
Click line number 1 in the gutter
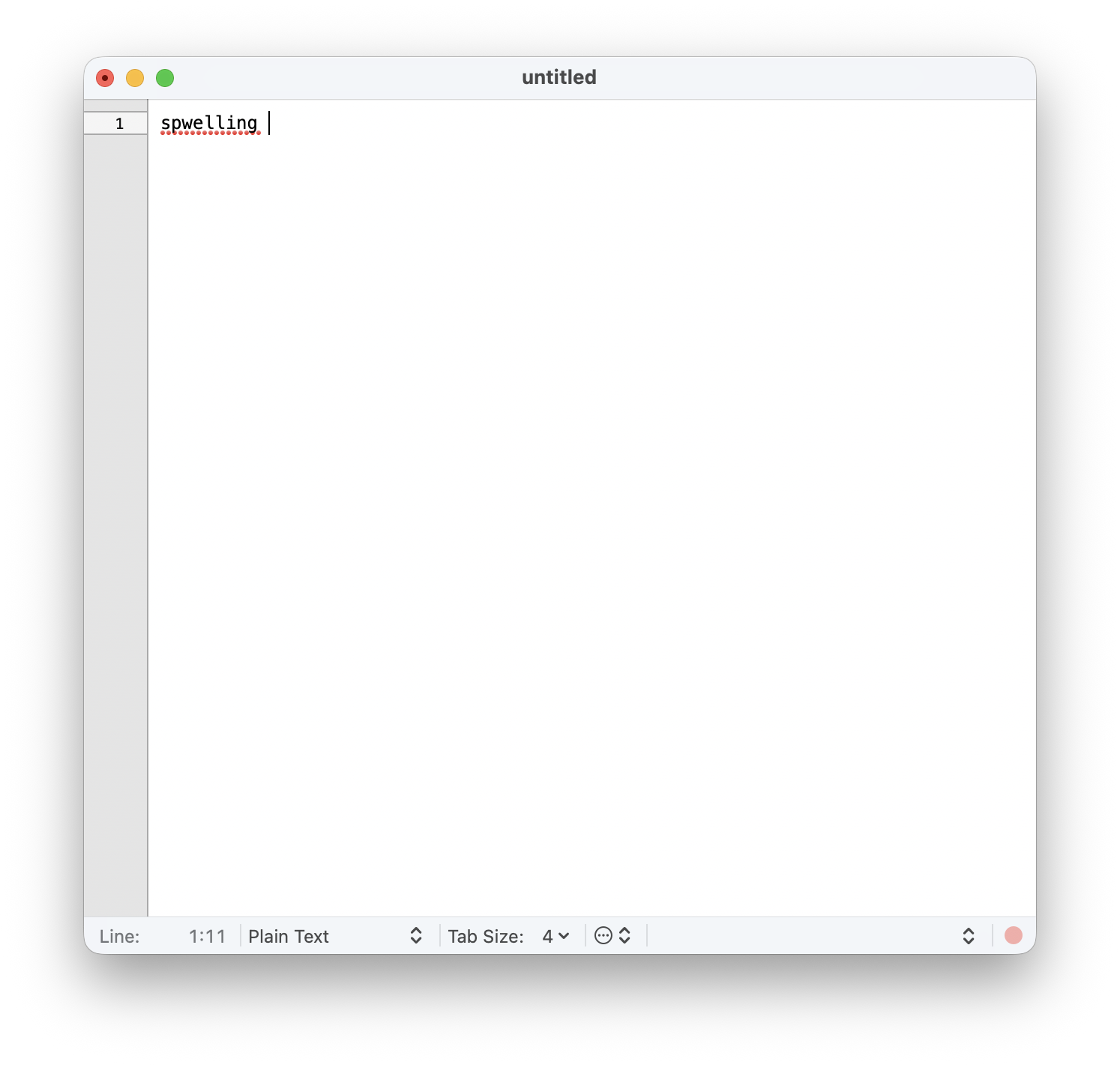pyautogui.click(x=119, y=124)
